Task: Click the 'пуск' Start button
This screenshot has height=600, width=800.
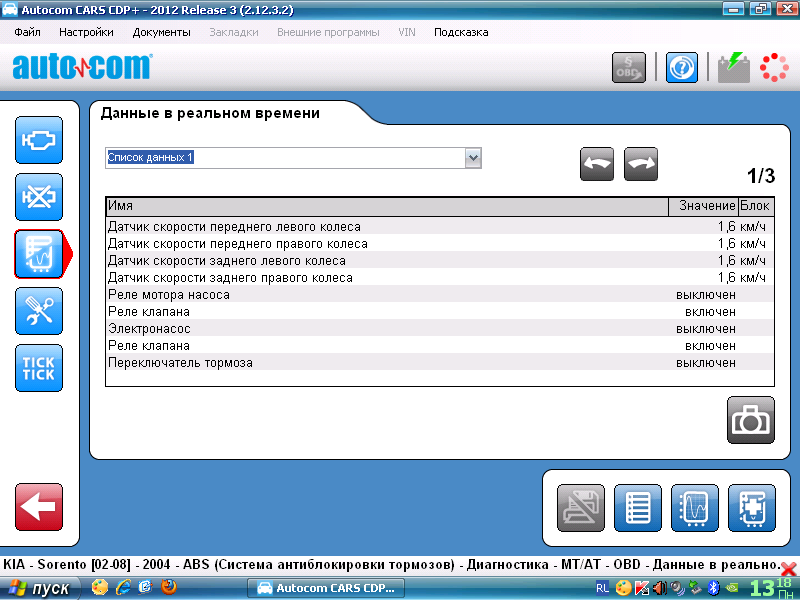Action: [40, 588]
